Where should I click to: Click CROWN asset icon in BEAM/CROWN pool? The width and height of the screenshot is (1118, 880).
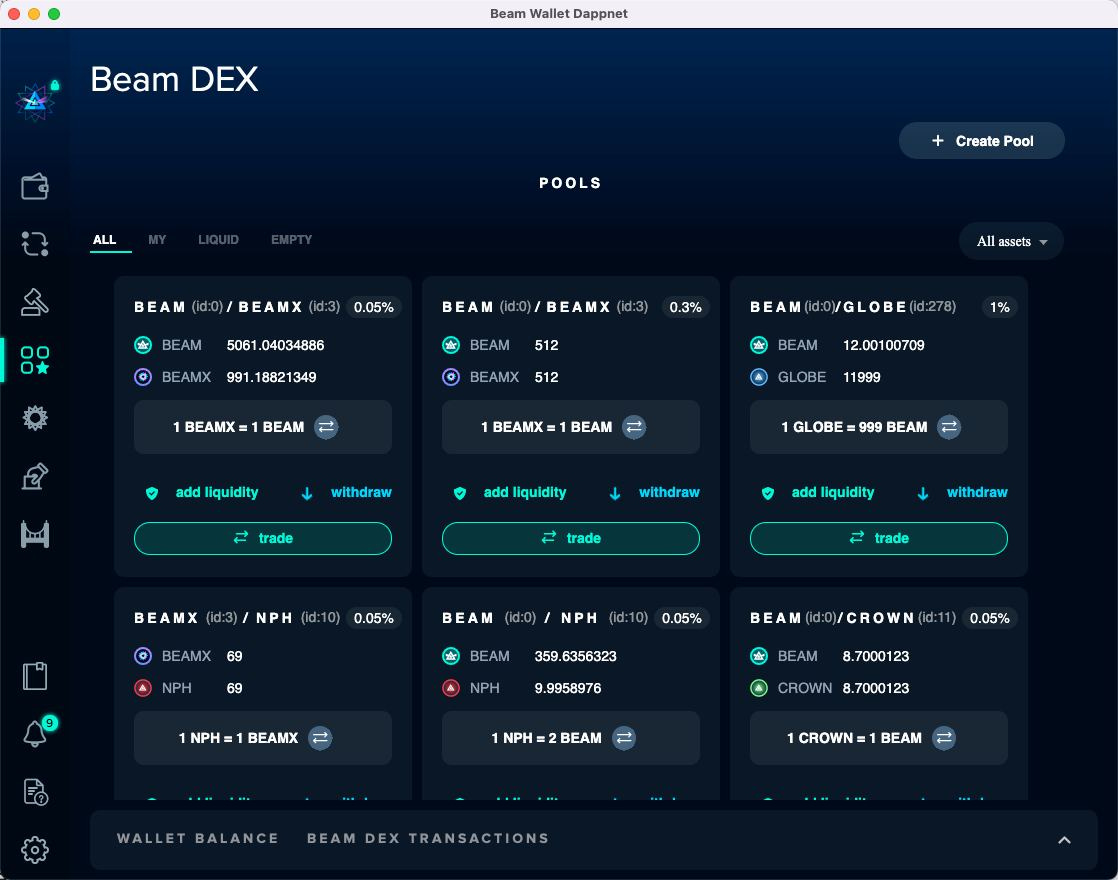click(759, 688)
